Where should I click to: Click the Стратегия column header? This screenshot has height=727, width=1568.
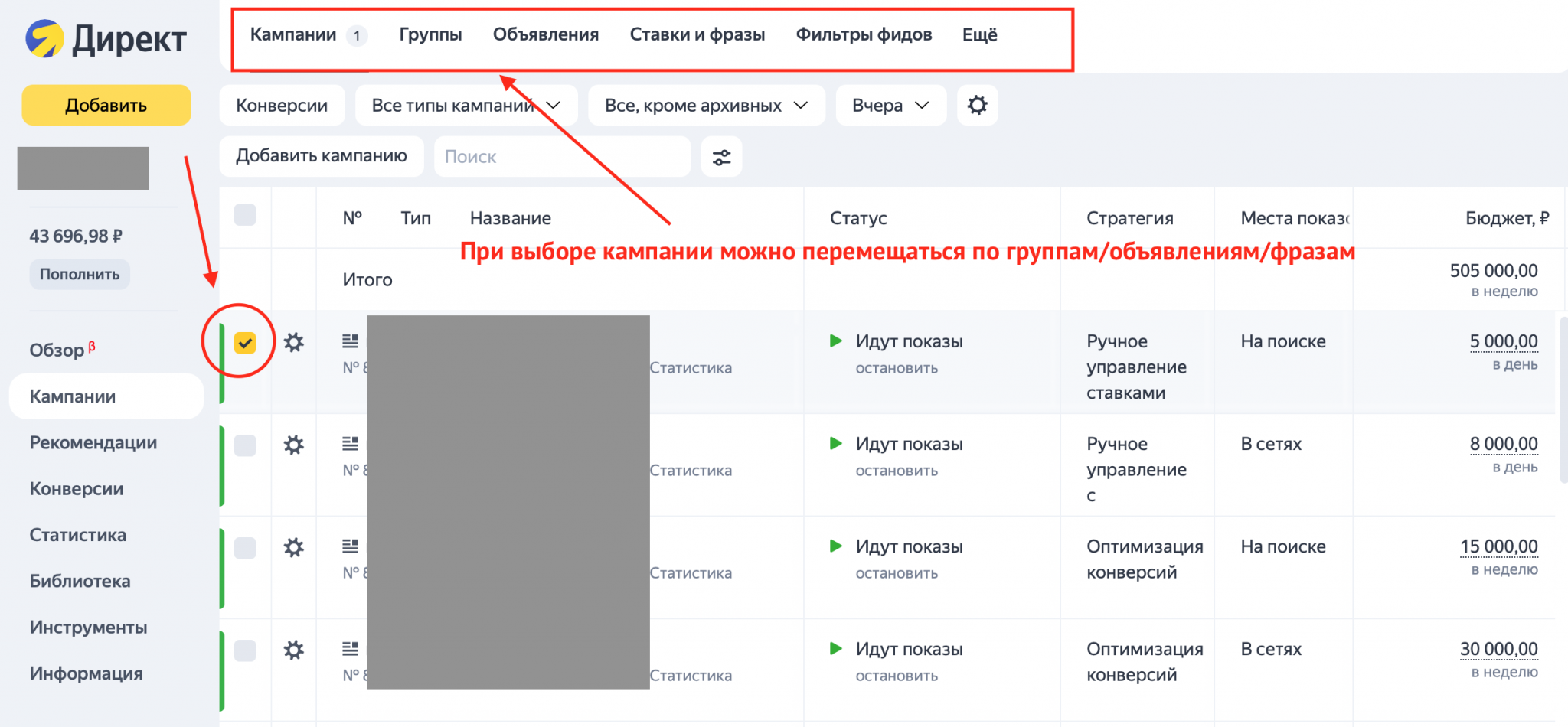point(1129,218)
